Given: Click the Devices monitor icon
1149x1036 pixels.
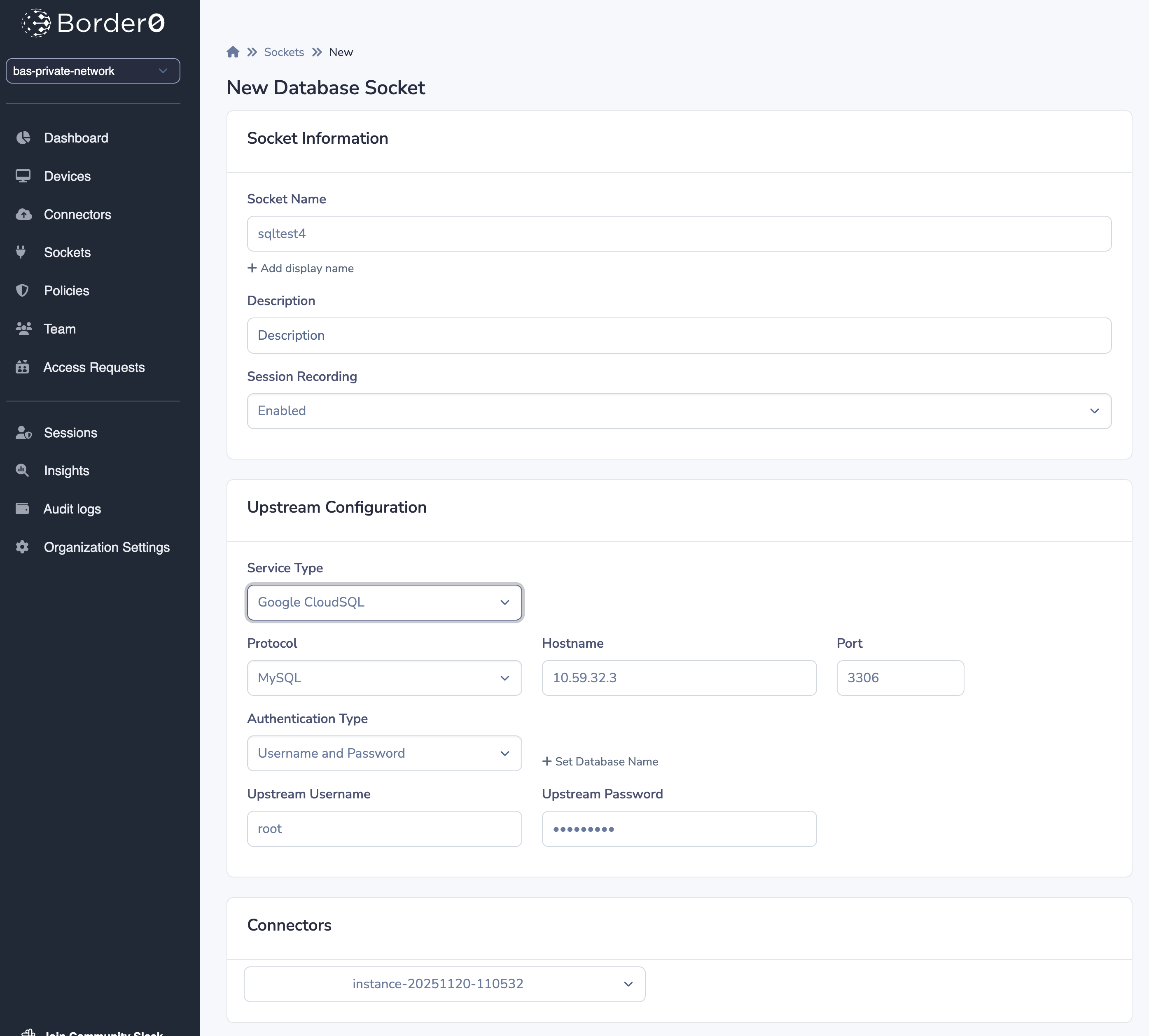Looking at the screenshot, I should [23, 176].
